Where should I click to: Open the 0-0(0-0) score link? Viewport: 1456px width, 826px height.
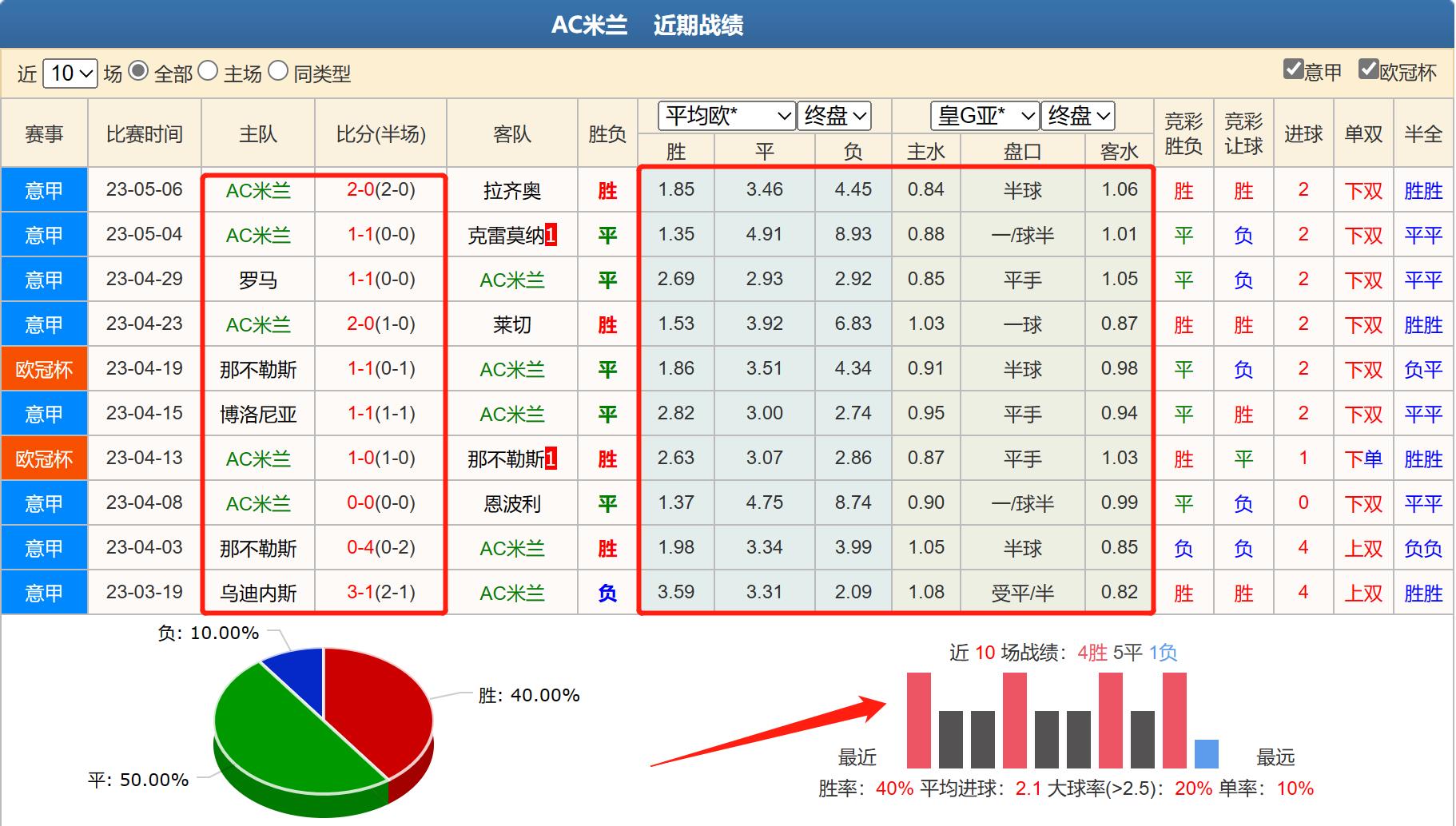[x=381, y=502]
